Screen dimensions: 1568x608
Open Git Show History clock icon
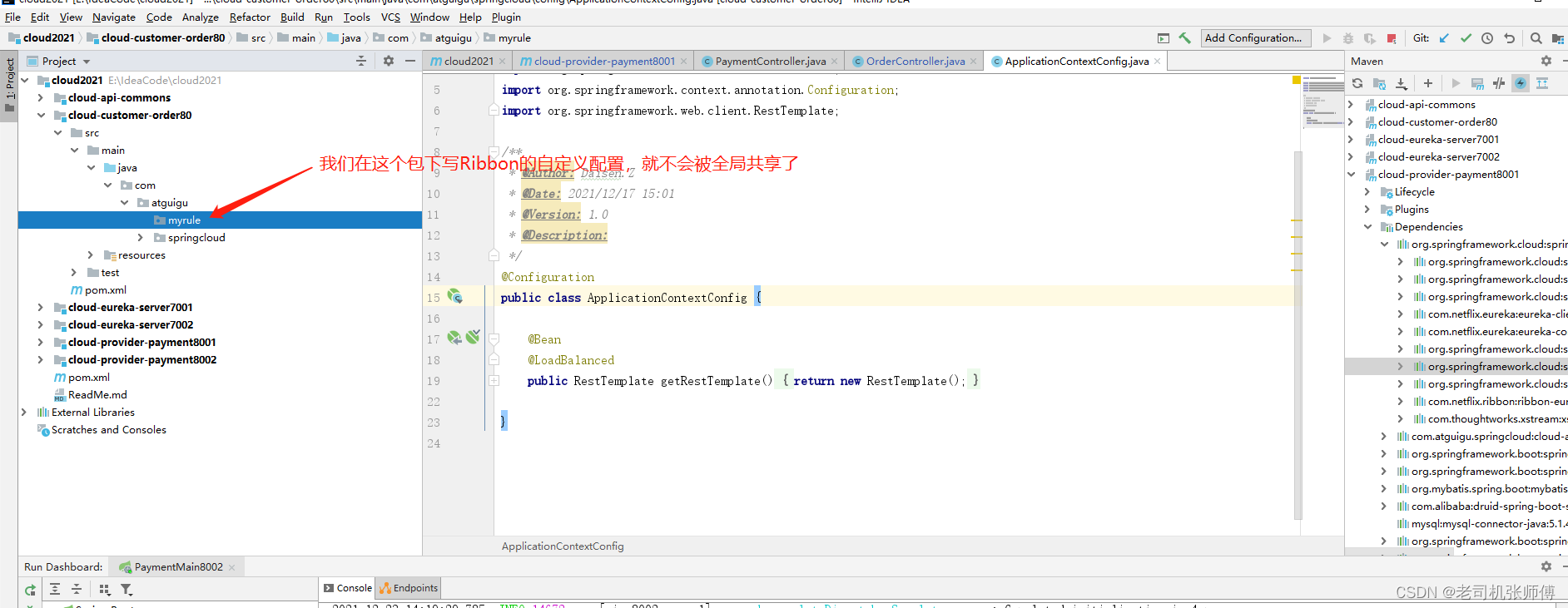pyautogui.click(x=1487, y=38)
